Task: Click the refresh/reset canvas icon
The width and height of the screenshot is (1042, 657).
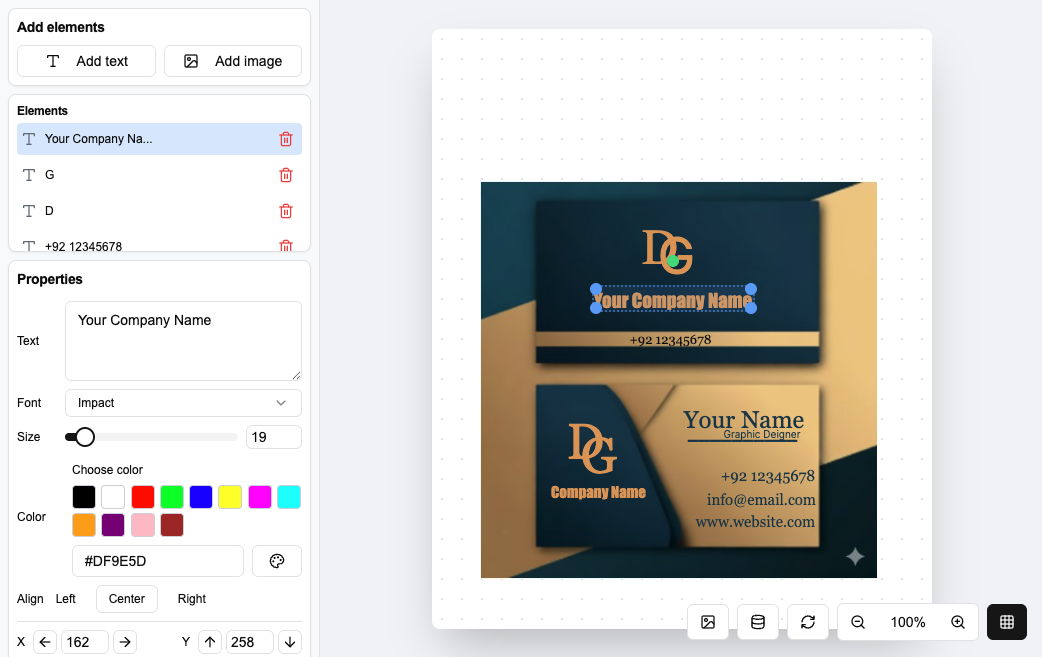Action: coord(808,622)
